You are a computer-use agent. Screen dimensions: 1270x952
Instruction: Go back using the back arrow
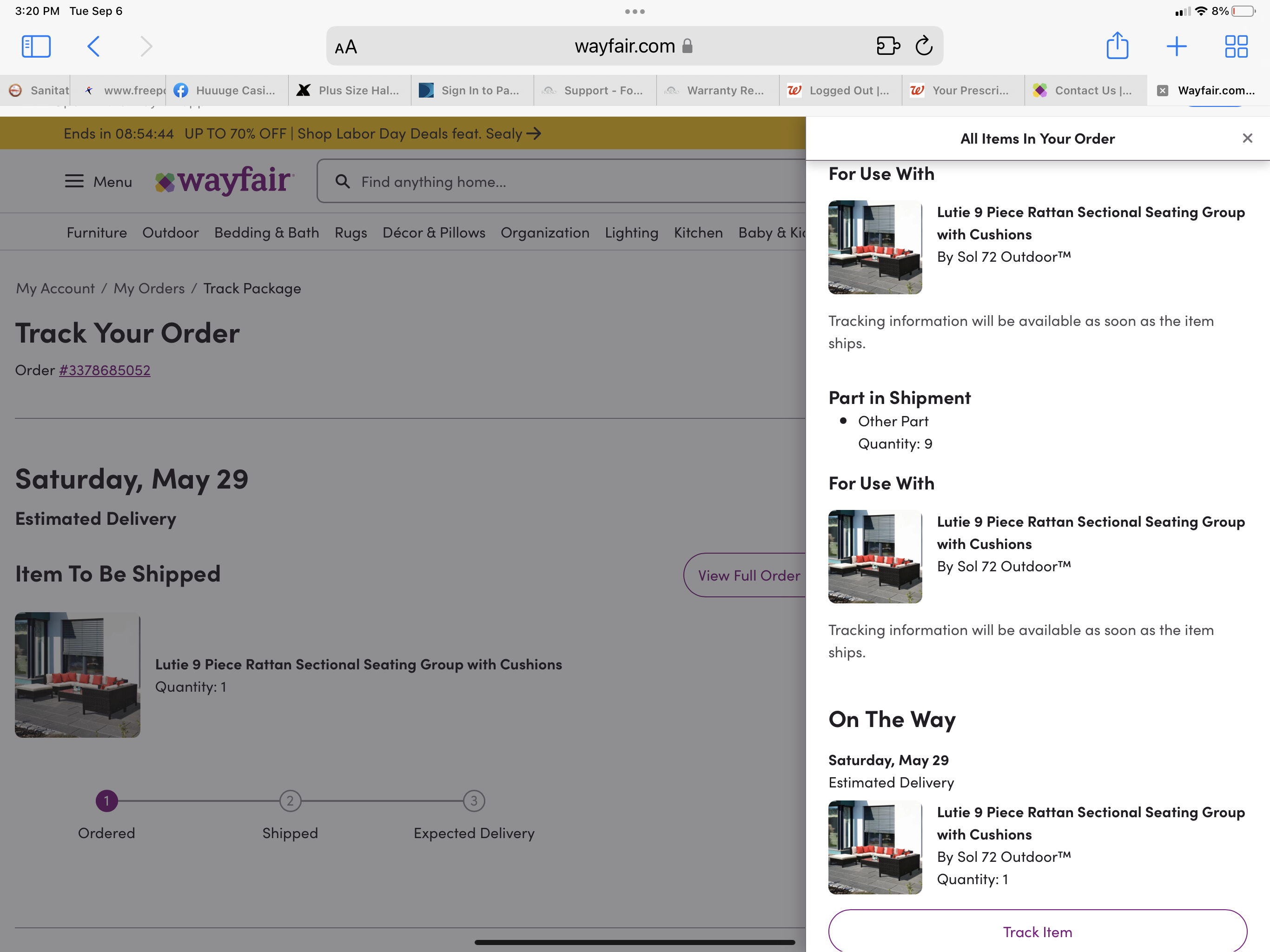[93, 46]
